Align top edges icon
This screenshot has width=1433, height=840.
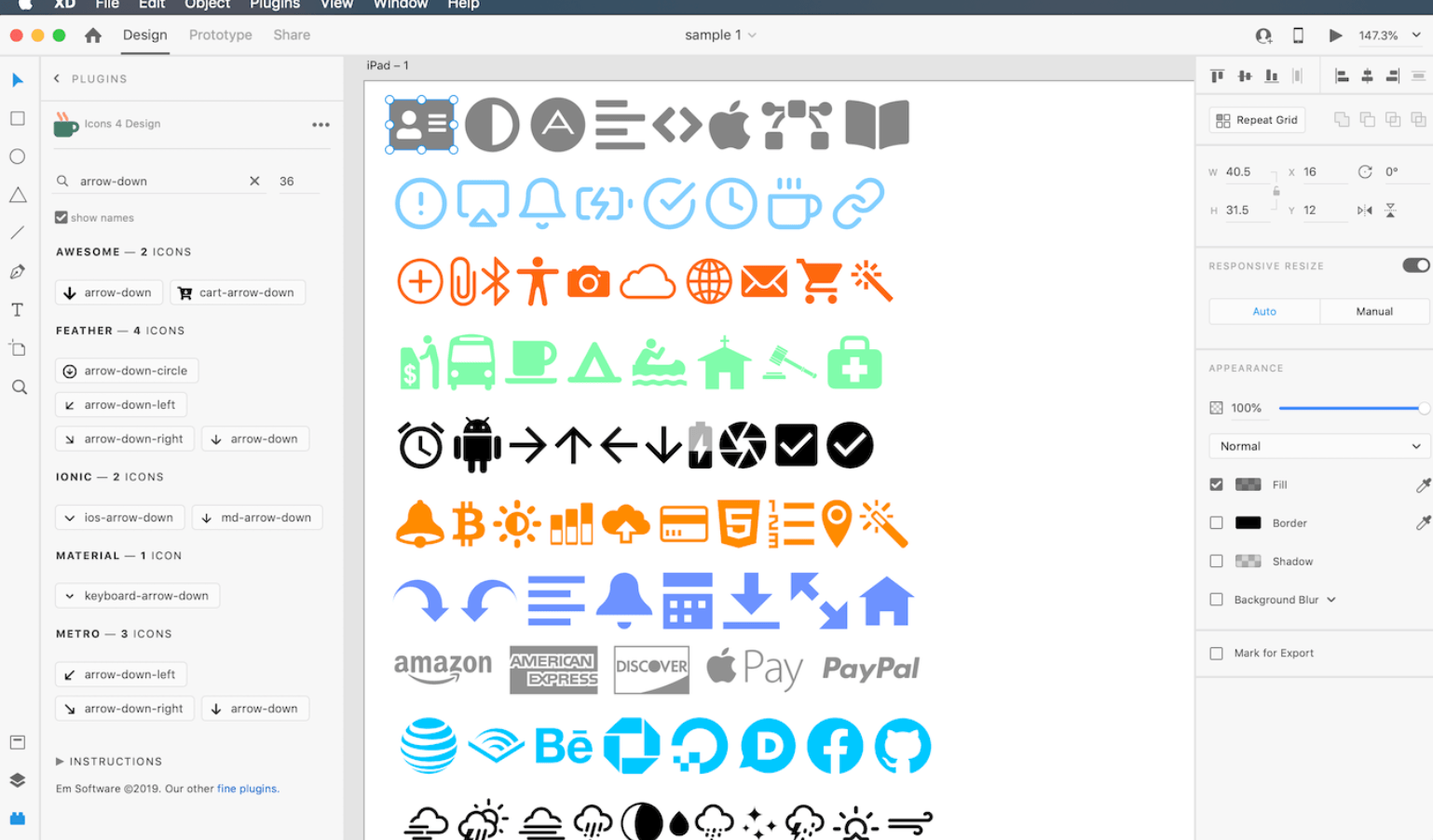coord(1217,76)
